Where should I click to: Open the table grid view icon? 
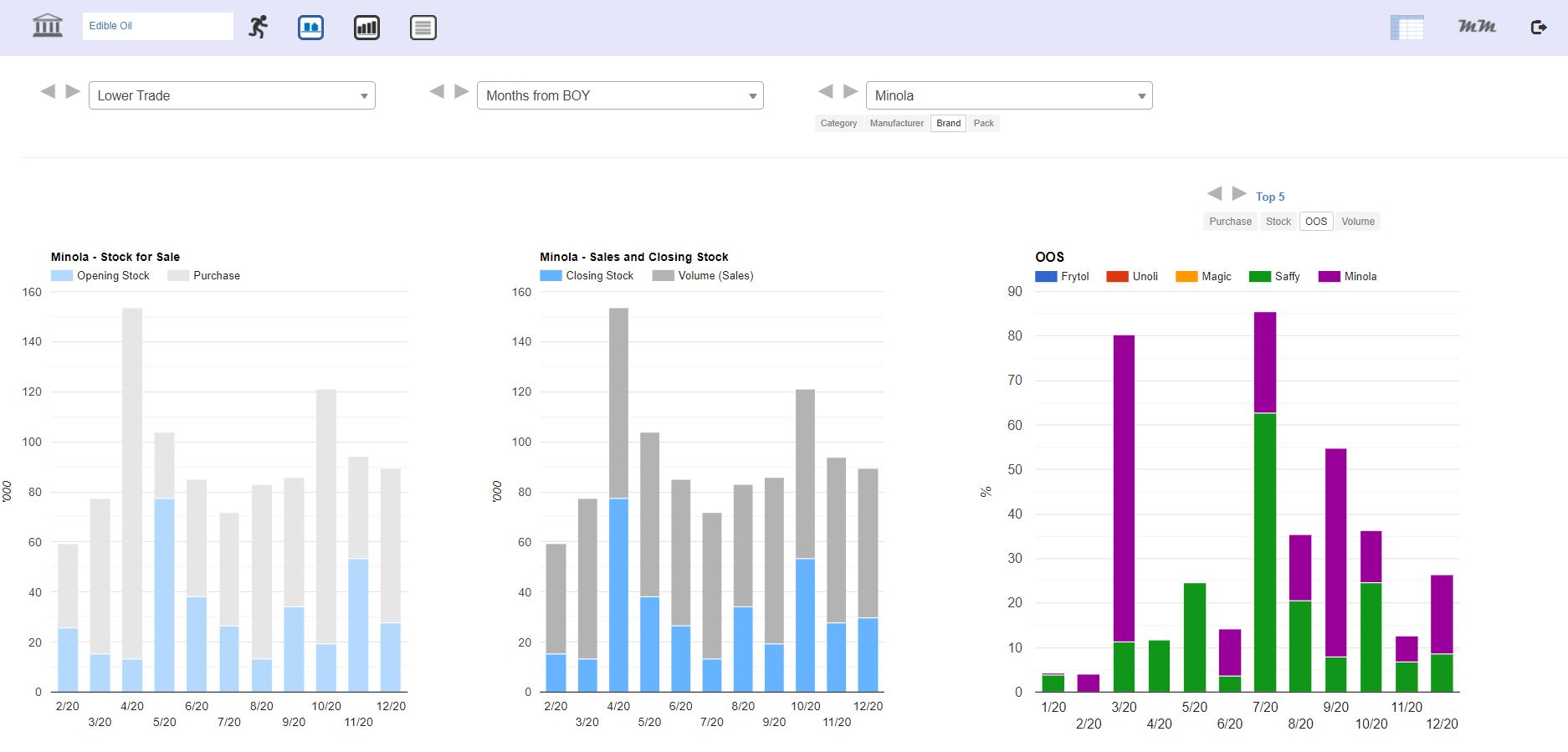point(1407,28)
